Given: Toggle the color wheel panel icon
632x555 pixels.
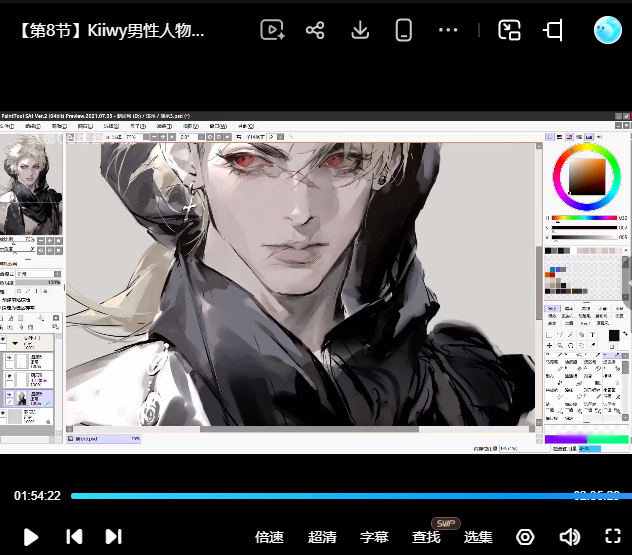Looking at the screenshot, I should [x=550, y=137].
